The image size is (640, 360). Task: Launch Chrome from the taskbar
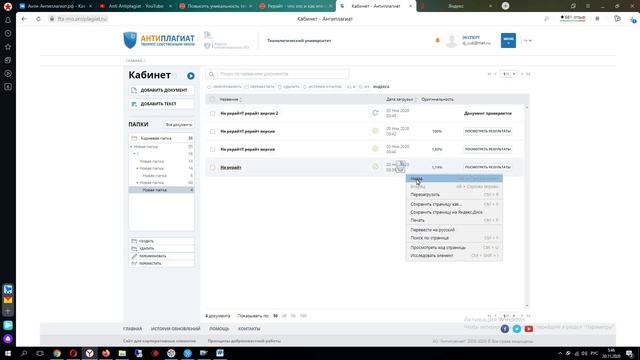(57, 353)
